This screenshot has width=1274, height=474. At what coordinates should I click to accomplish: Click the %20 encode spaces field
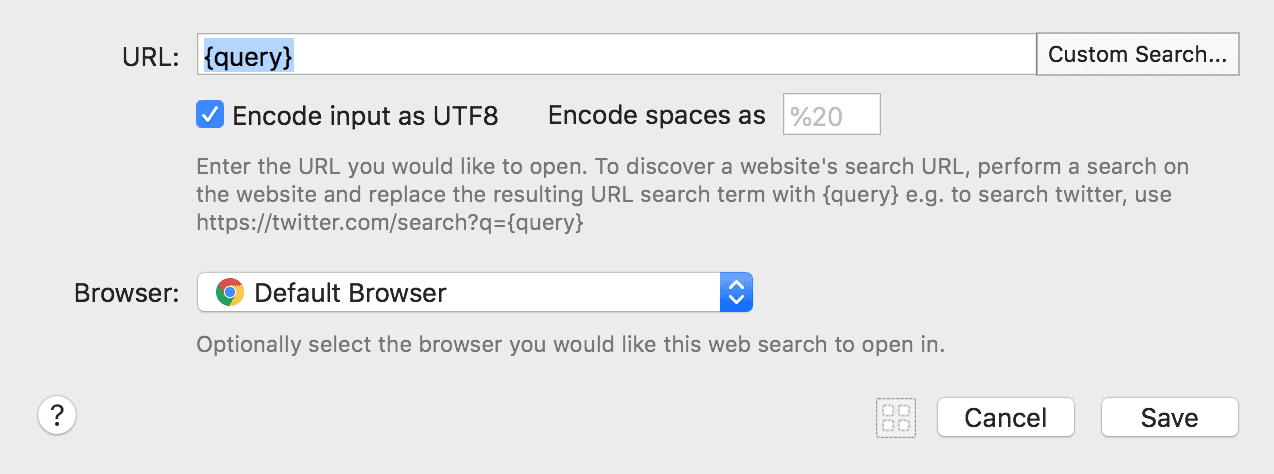(x=831, y=115)
